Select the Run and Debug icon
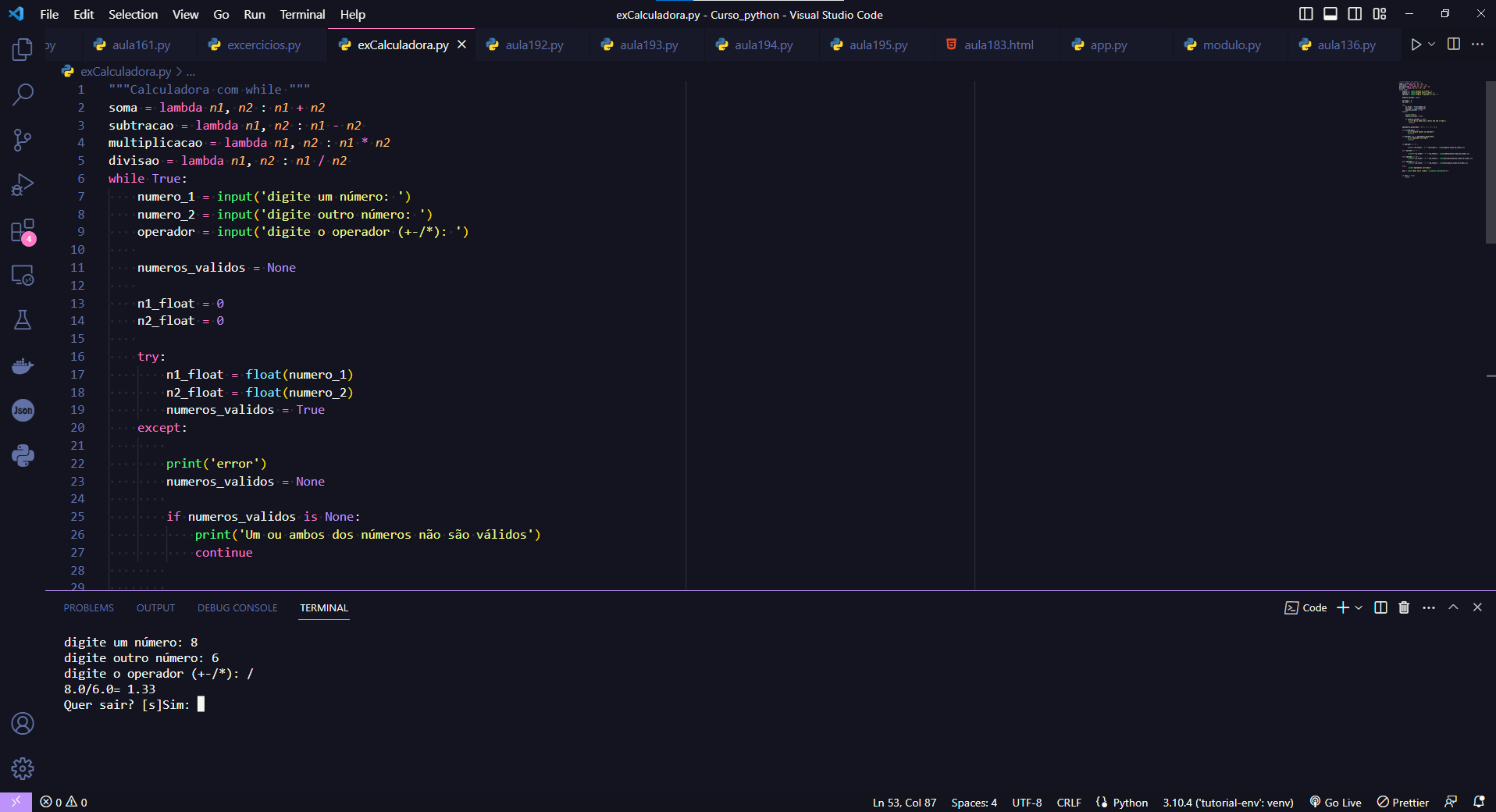Image resolution: width=1496 pixels, height=812 pixels. 23,184
